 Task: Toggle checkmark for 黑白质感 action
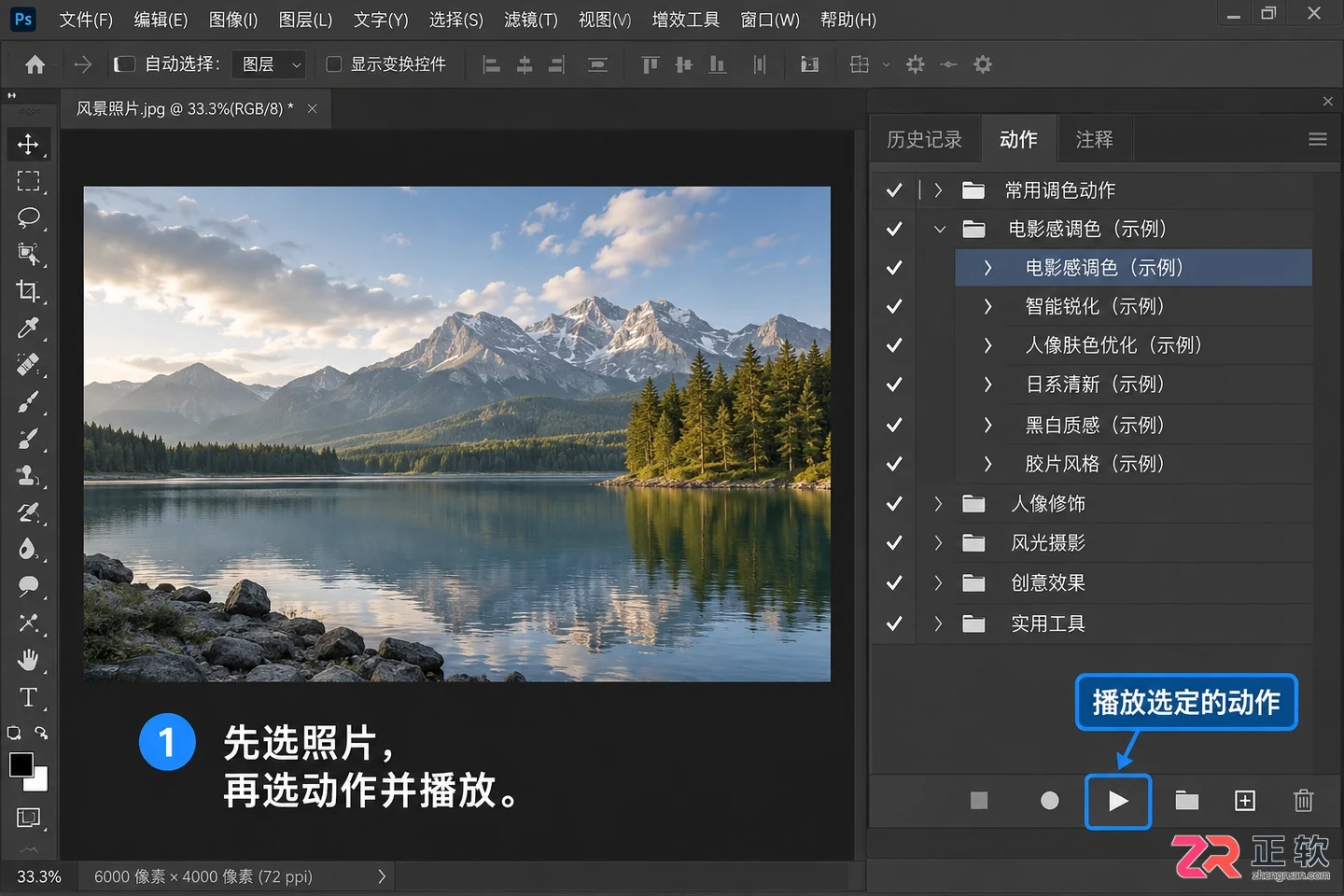[894, 425]
